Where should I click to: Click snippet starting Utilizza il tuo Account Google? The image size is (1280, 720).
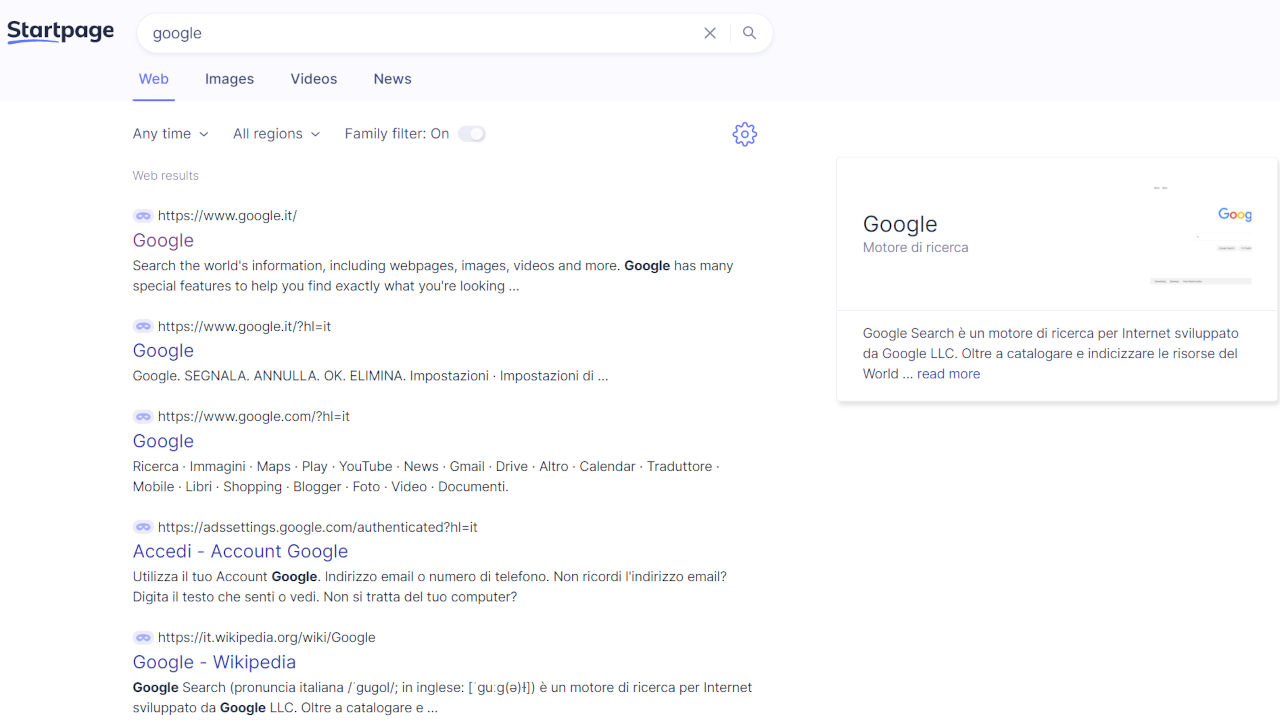click(430, 587)
